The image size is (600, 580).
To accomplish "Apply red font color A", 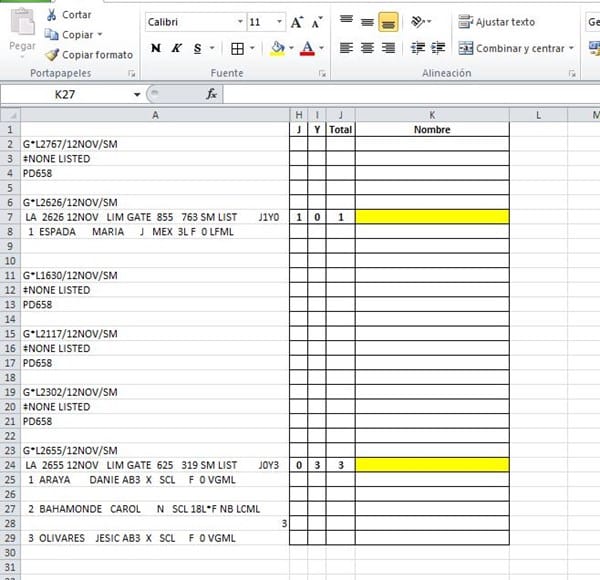I will [x=308, y=49].
